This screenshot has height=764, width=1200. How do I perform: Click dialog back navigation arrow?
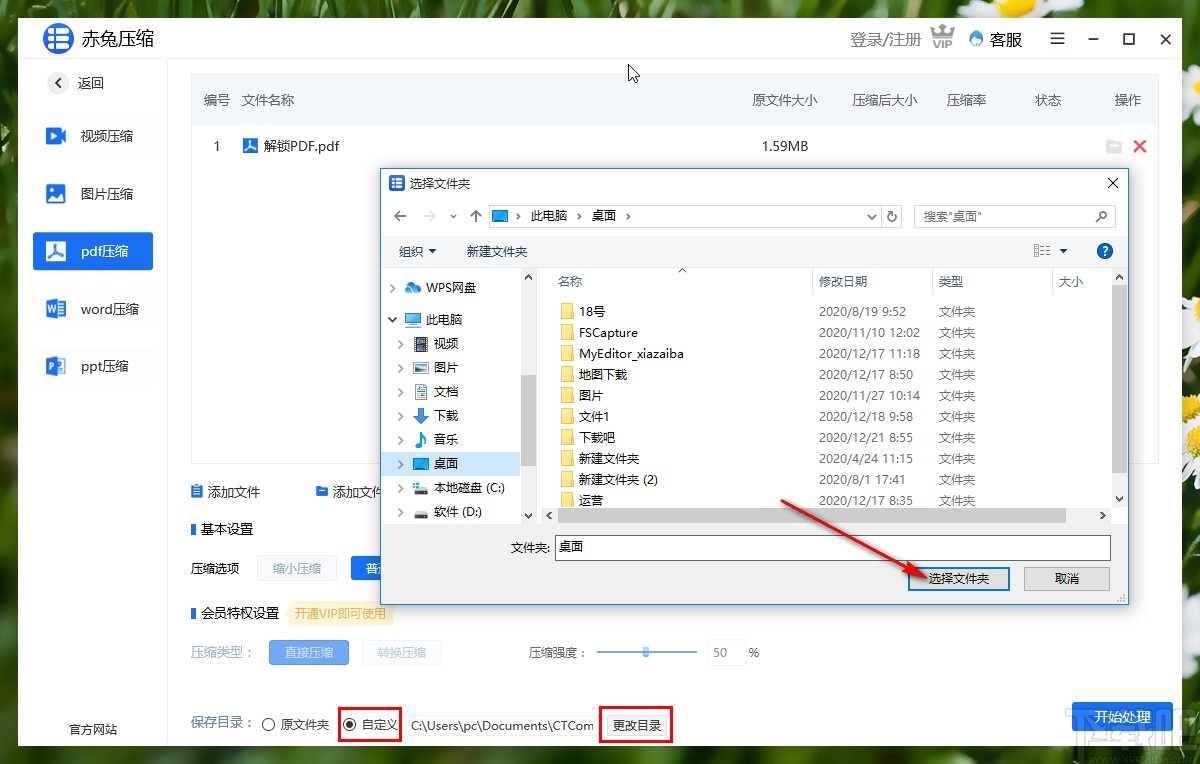pyautogui.click(x=401, y=216)
